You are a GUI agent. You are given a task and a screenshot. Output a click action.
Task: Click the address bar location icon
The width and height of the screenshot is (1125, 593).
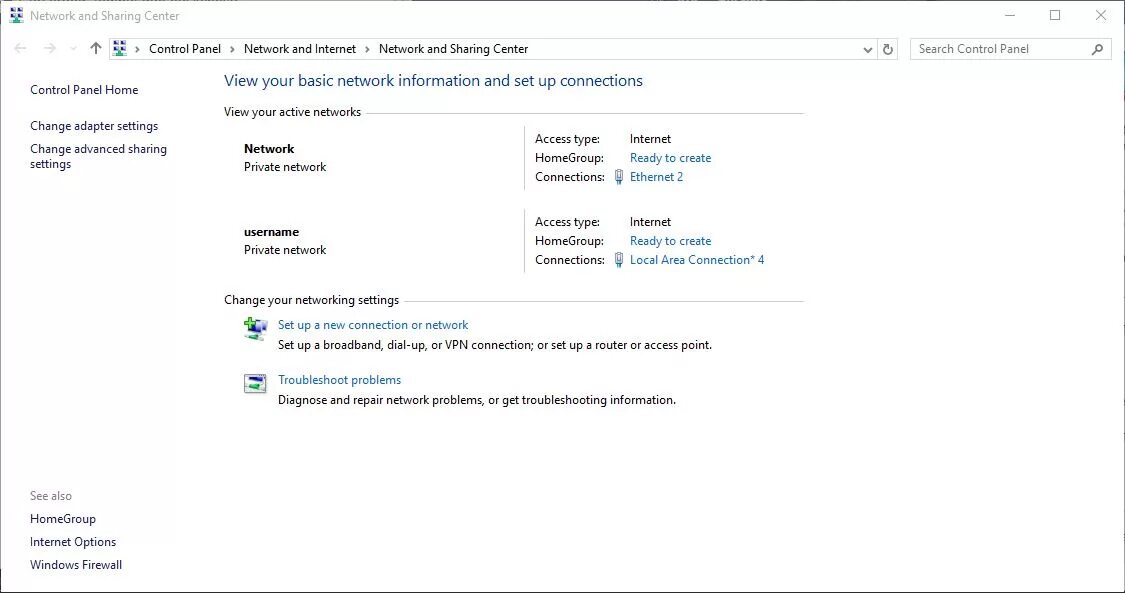click(x=120, y=49)
